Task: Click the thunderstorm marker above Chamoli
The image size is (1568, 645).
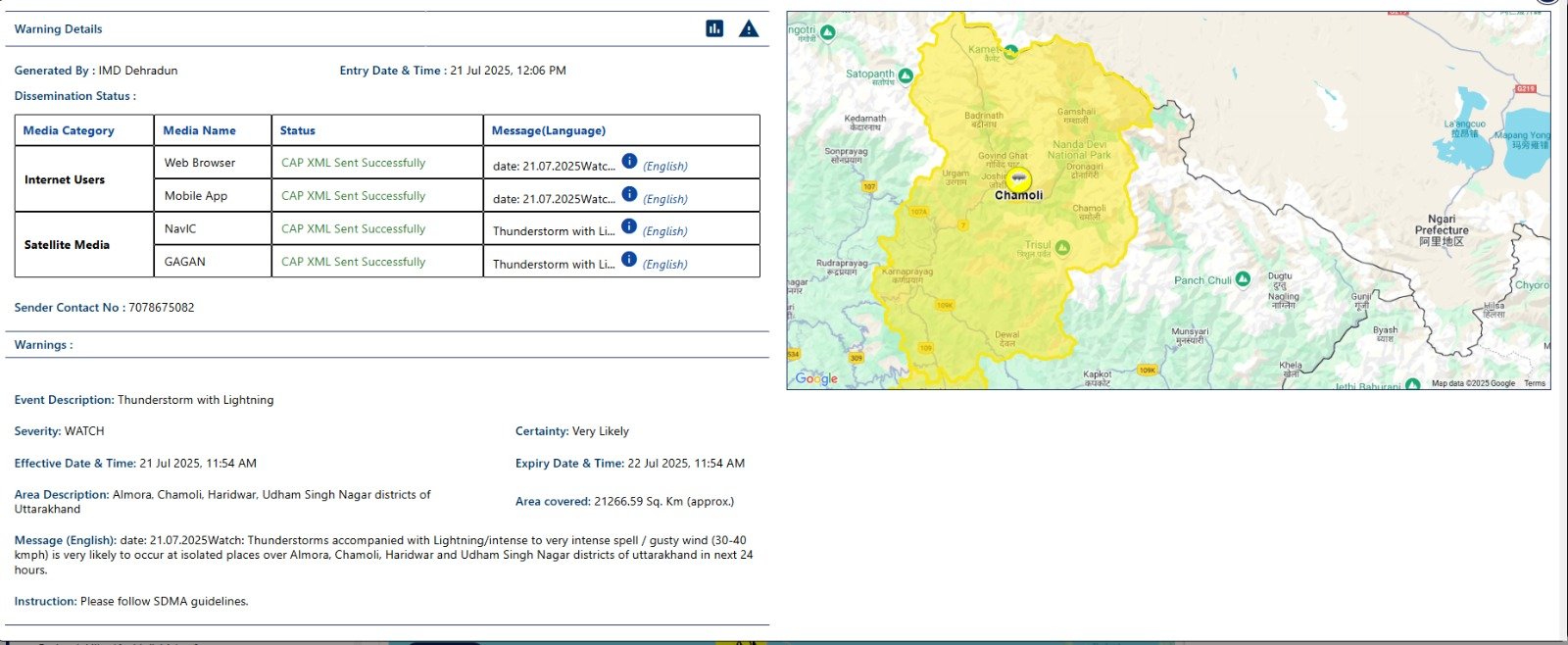Action: pyautogui.click(x=1019, y=179)
